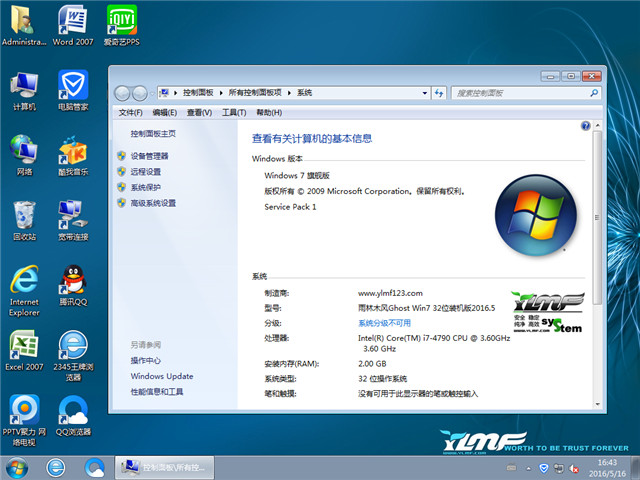
Task: Click the Windows Start orb
Action: click(x=17, y=468)
